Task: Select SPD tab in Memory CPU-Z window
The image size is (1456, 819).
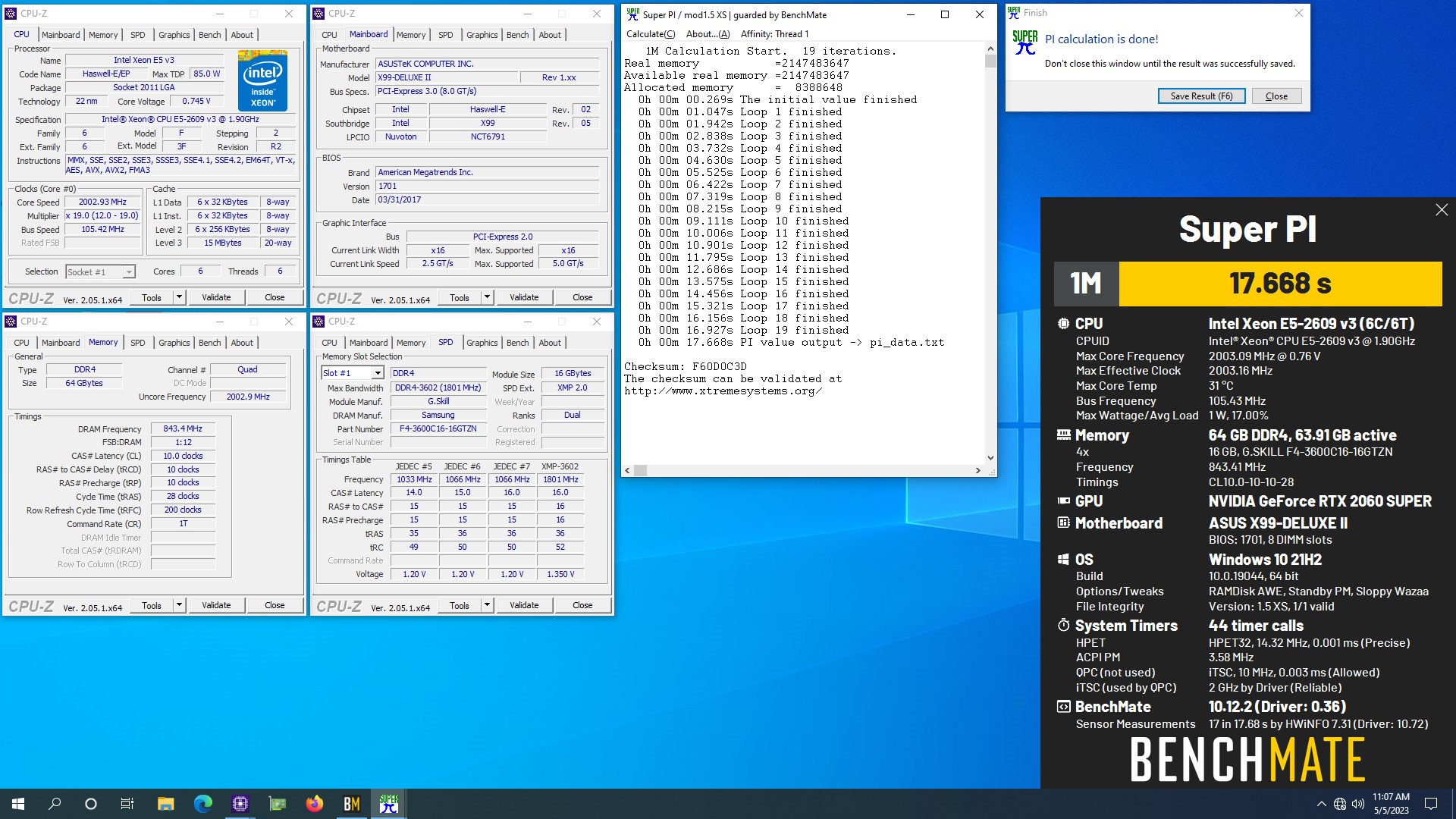Action: coord(137,343)
